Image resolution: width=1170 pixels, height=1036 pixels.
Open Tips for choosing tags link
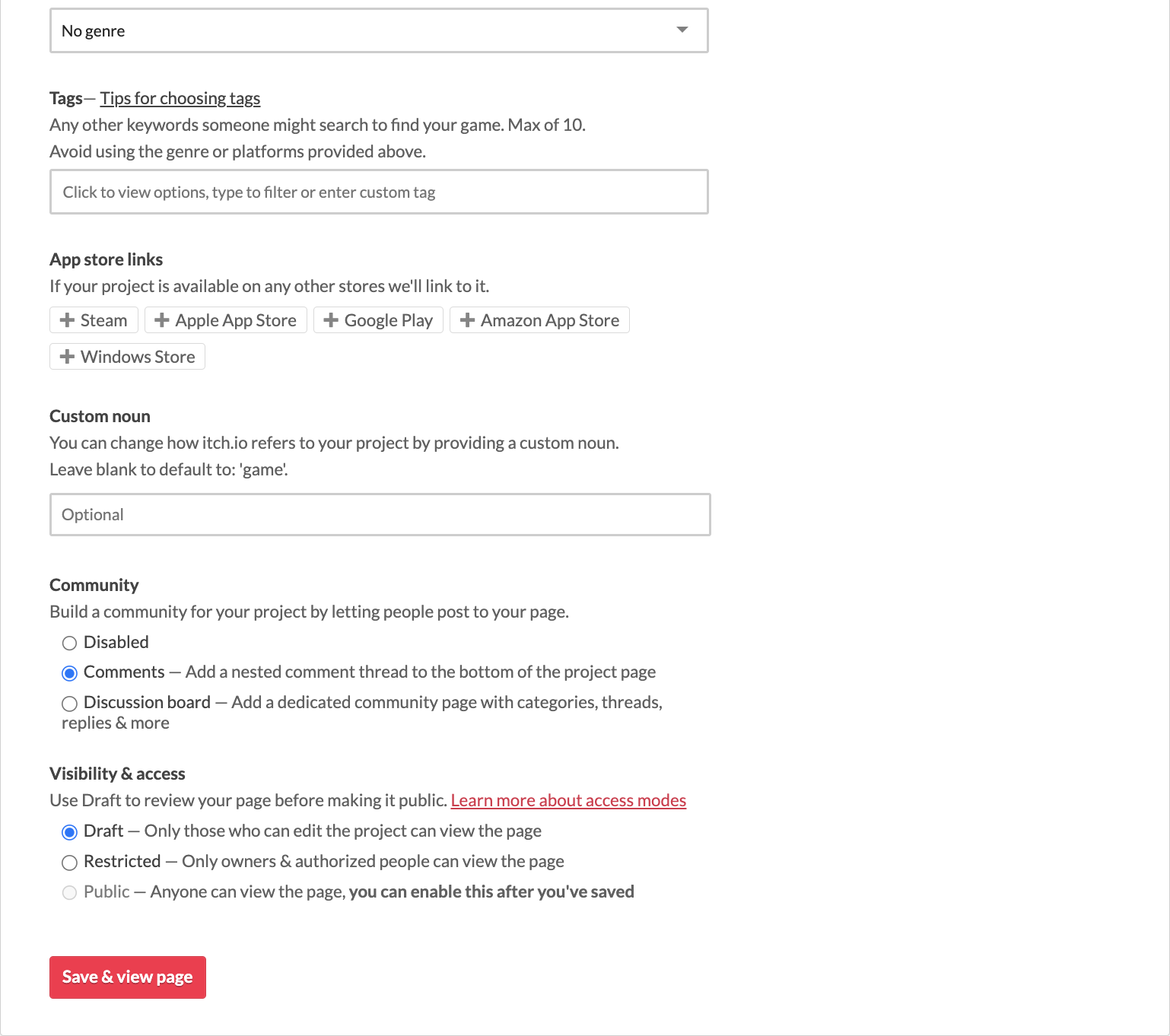tap(180, 98)
